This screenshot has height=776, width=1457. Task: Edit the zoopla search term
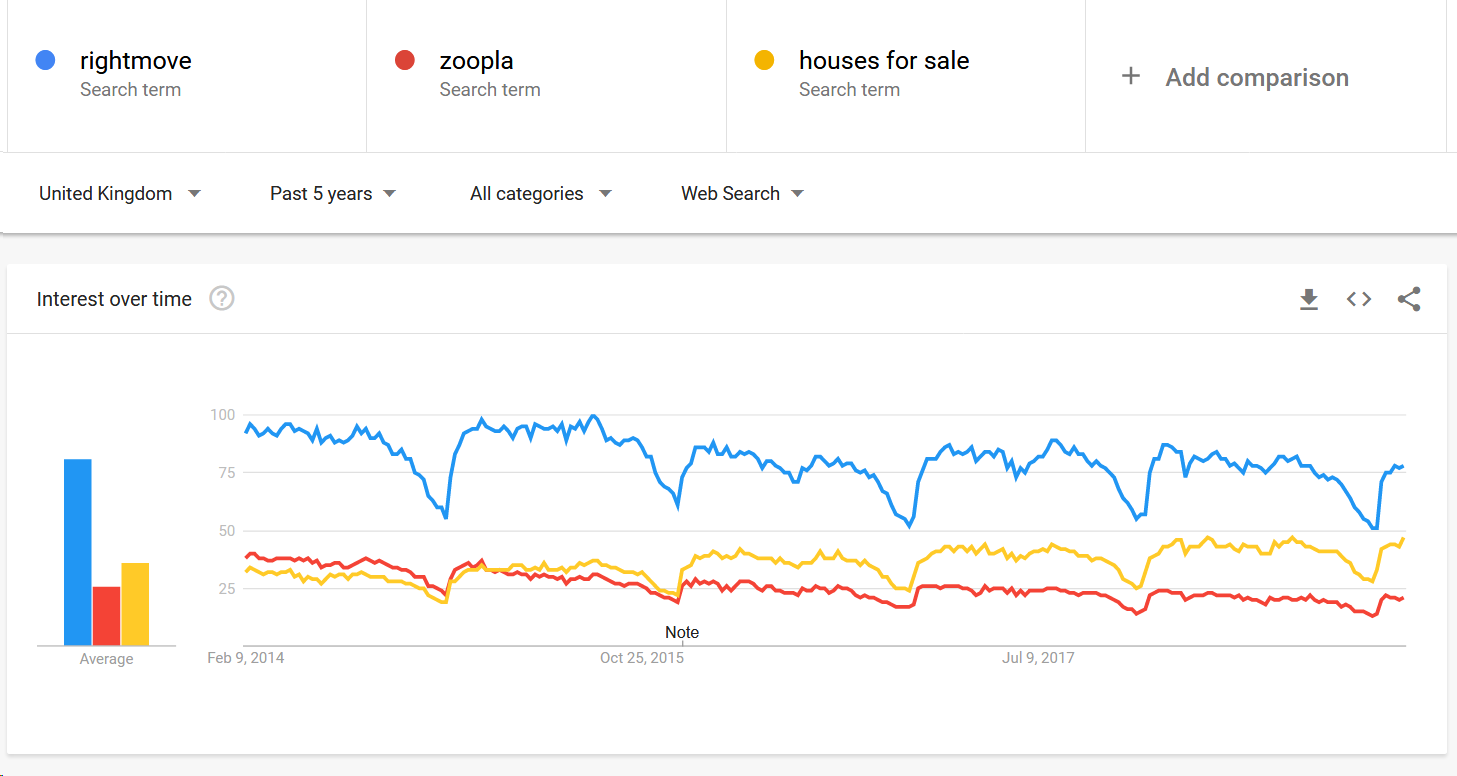tap(477, 61)
